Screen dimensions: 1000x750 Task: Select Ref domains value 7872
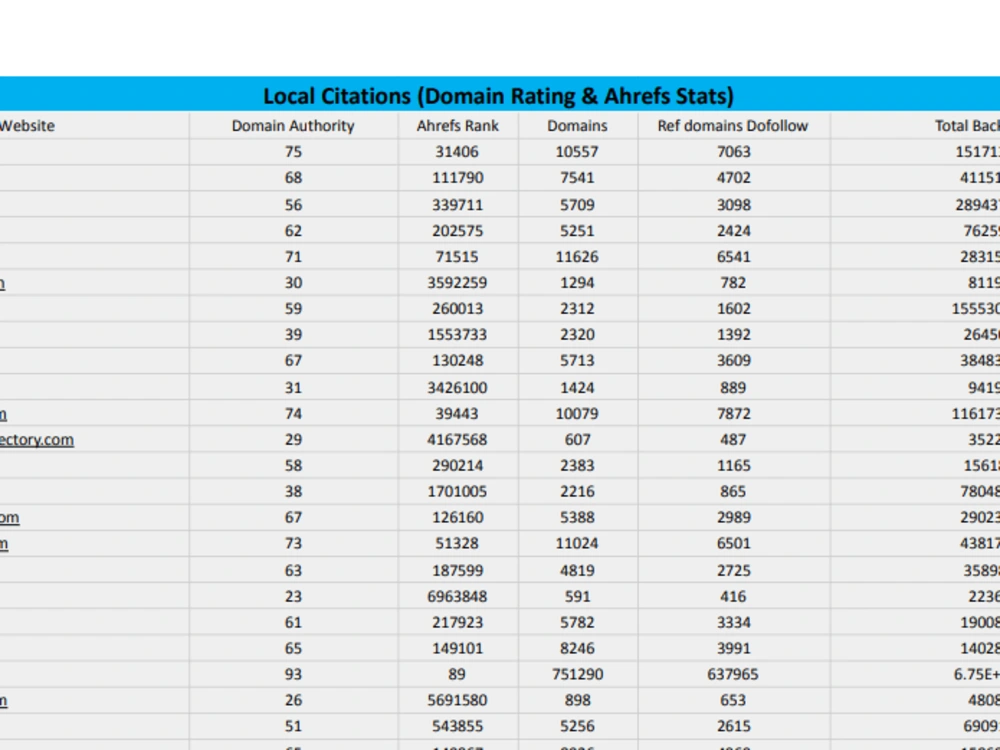[x=733, y=414]
